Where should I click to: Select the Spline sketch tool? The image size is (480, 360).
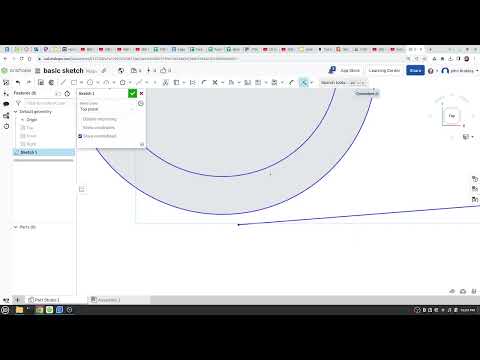pos(139,82)
